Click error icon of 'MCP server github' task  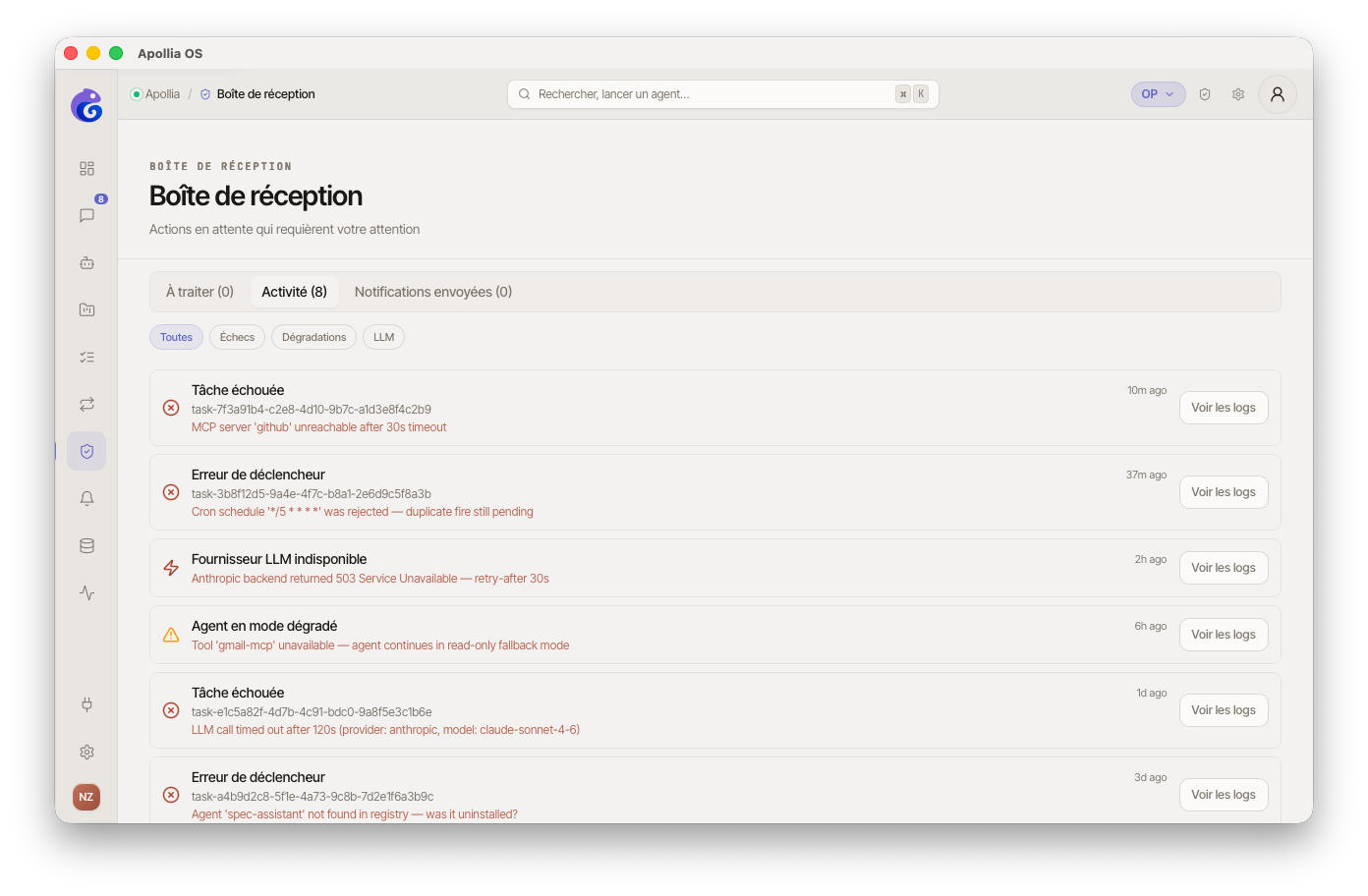point(171,408)
